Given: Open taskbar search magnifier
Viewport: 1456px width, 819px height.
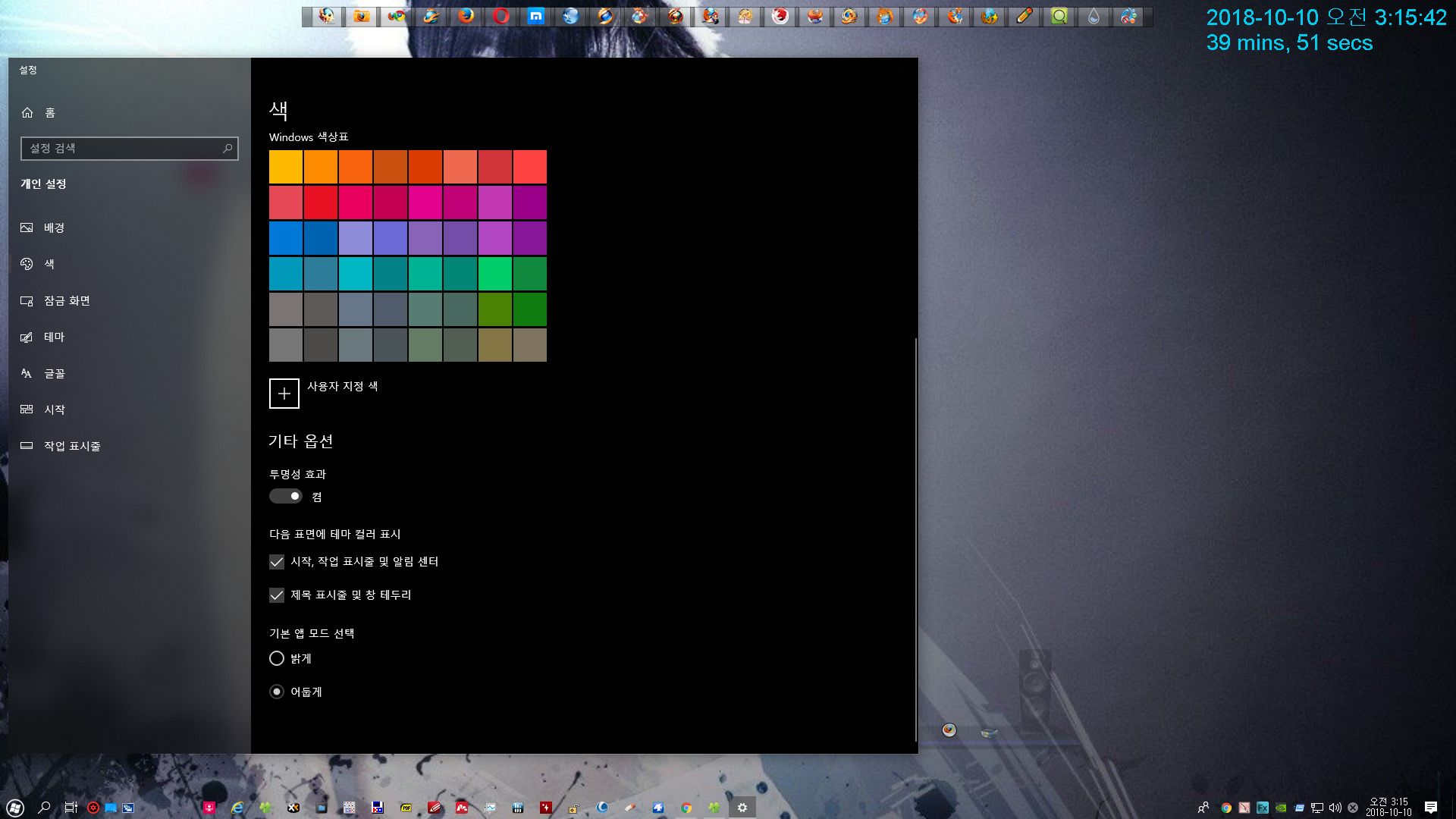Looking at the screenshot, I should [x=44, y=808].
